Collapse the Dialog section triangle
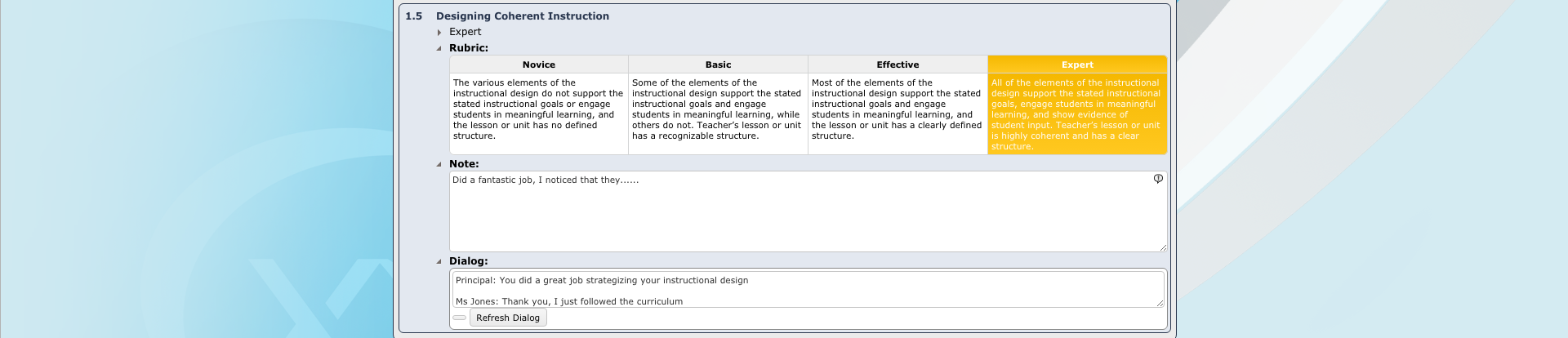 (439, 261)
